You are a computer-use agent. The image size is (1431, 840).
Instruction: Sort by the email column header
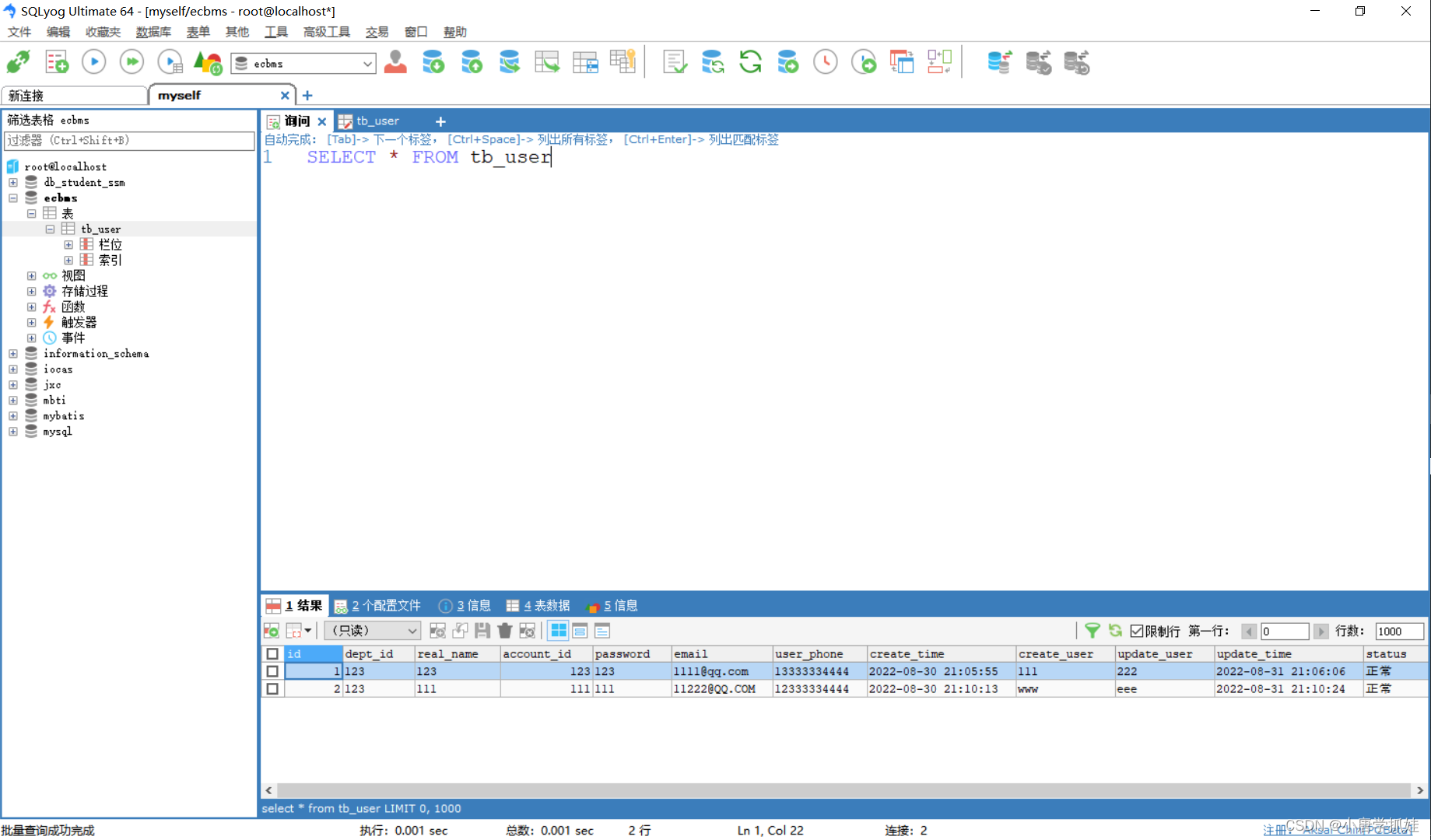pos(721,654)
